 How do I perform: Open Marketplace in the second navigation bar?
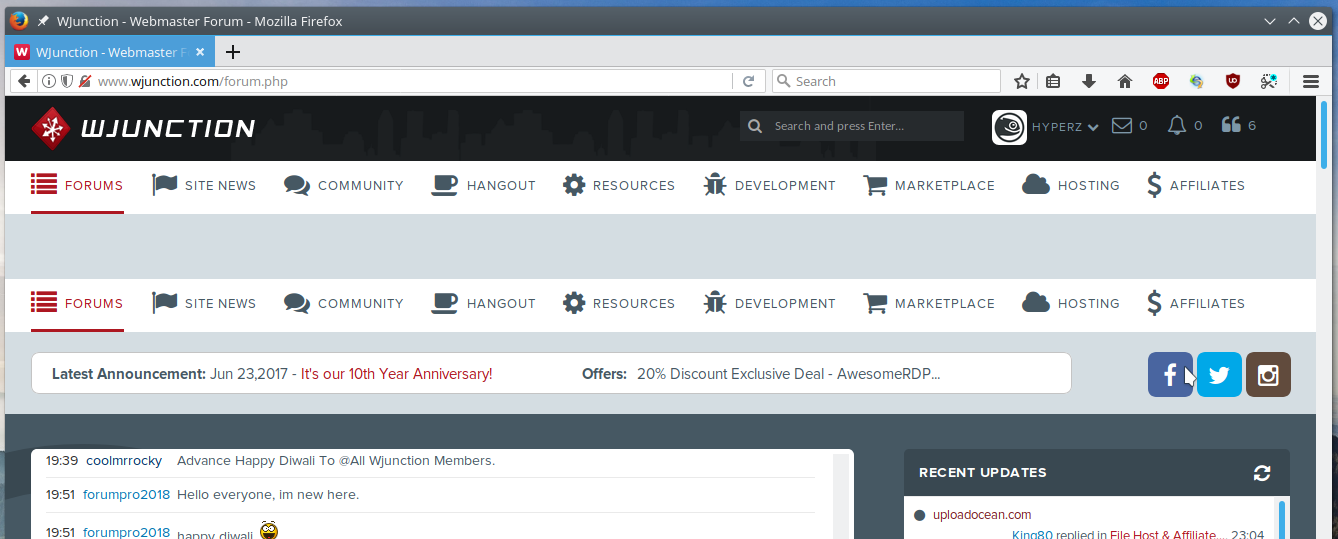click(x=928, y=303)
